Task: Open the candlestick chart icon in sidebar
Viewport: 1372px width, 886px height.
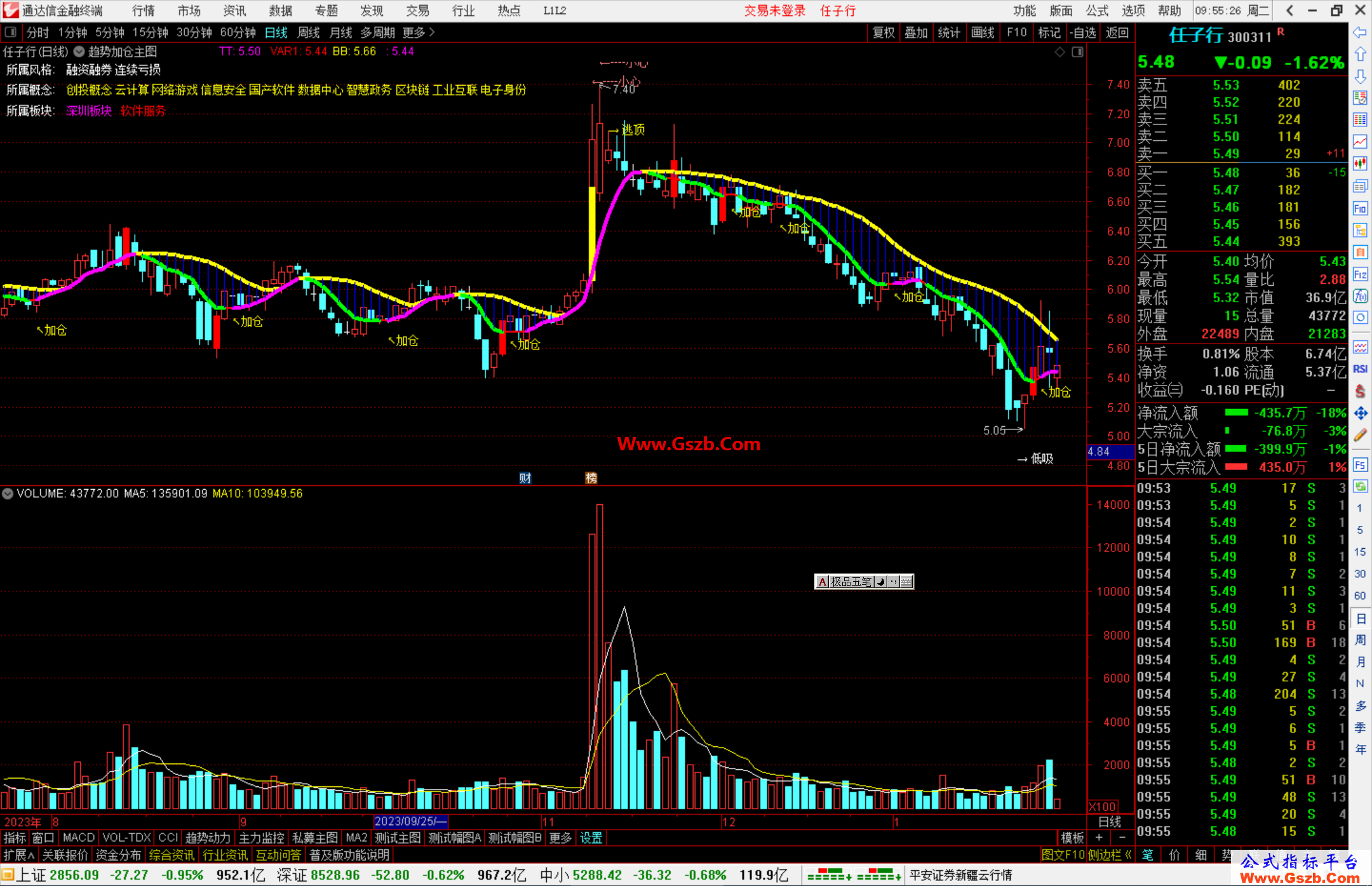Action: (x=1360, y=164)
